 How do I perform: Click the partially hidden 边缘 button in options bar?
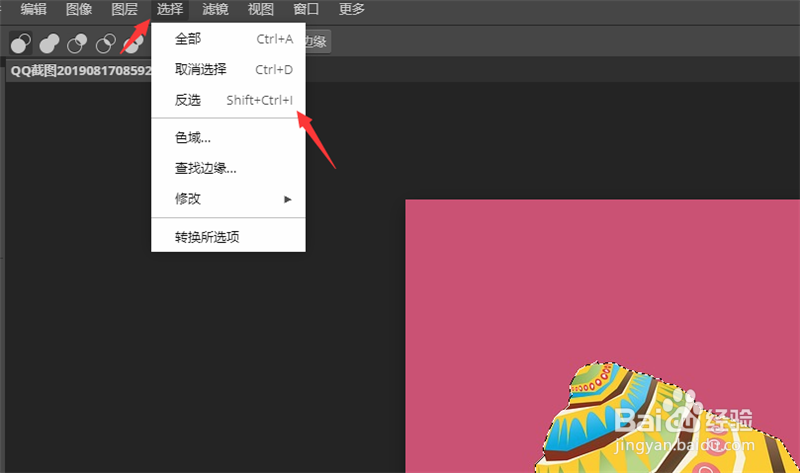point(318,42)
